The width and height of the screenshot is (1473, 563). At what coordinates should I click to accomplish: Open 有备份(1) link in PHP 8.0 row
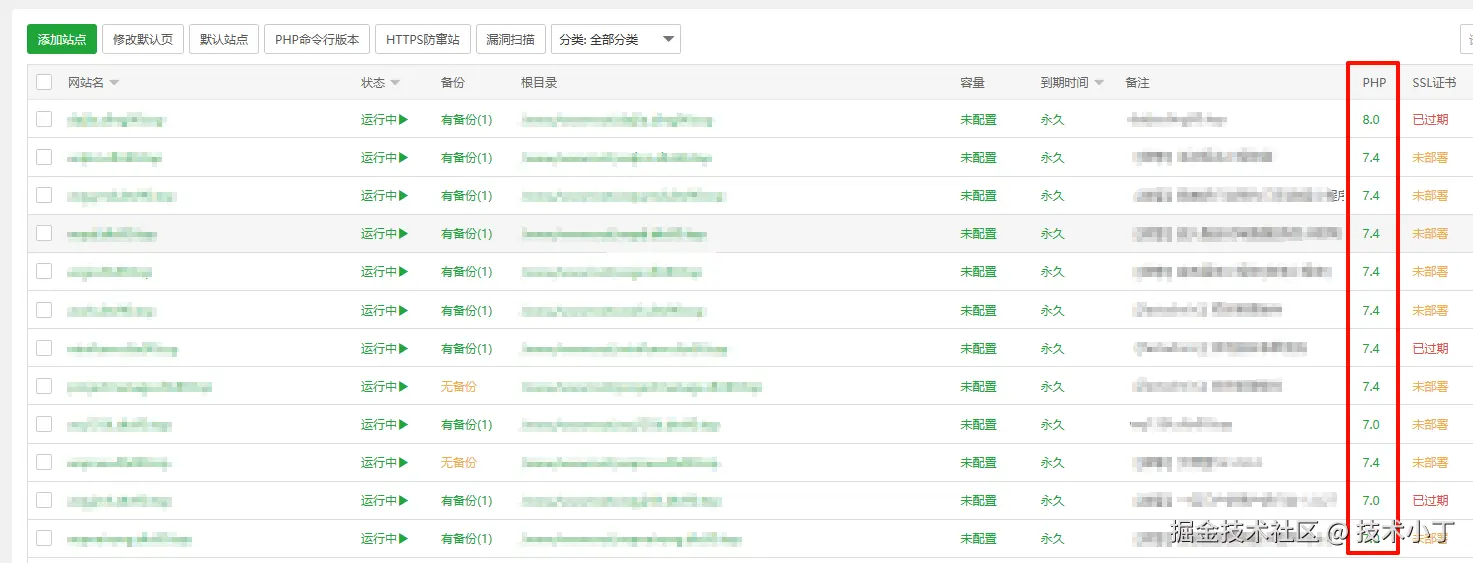(x=466, y=120)
